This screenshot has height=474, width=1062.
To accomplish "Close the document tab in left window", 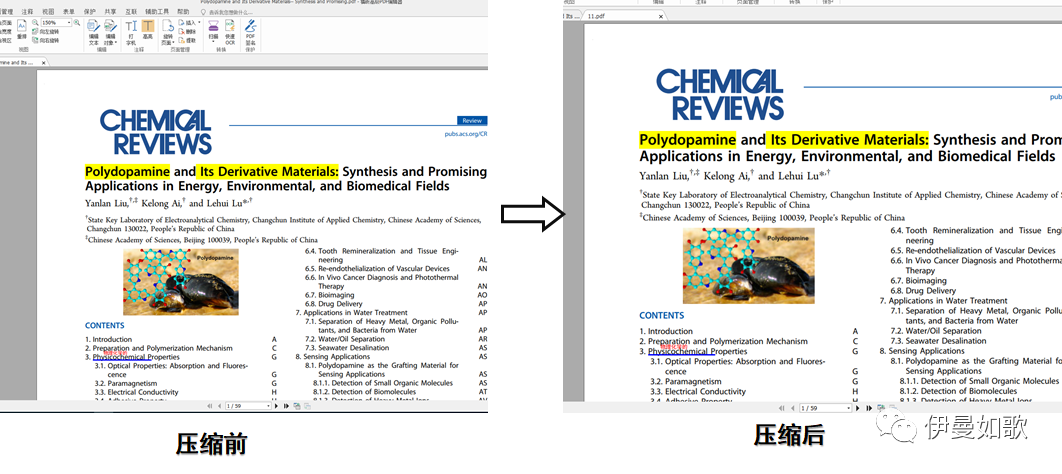I will click(43, 63).
